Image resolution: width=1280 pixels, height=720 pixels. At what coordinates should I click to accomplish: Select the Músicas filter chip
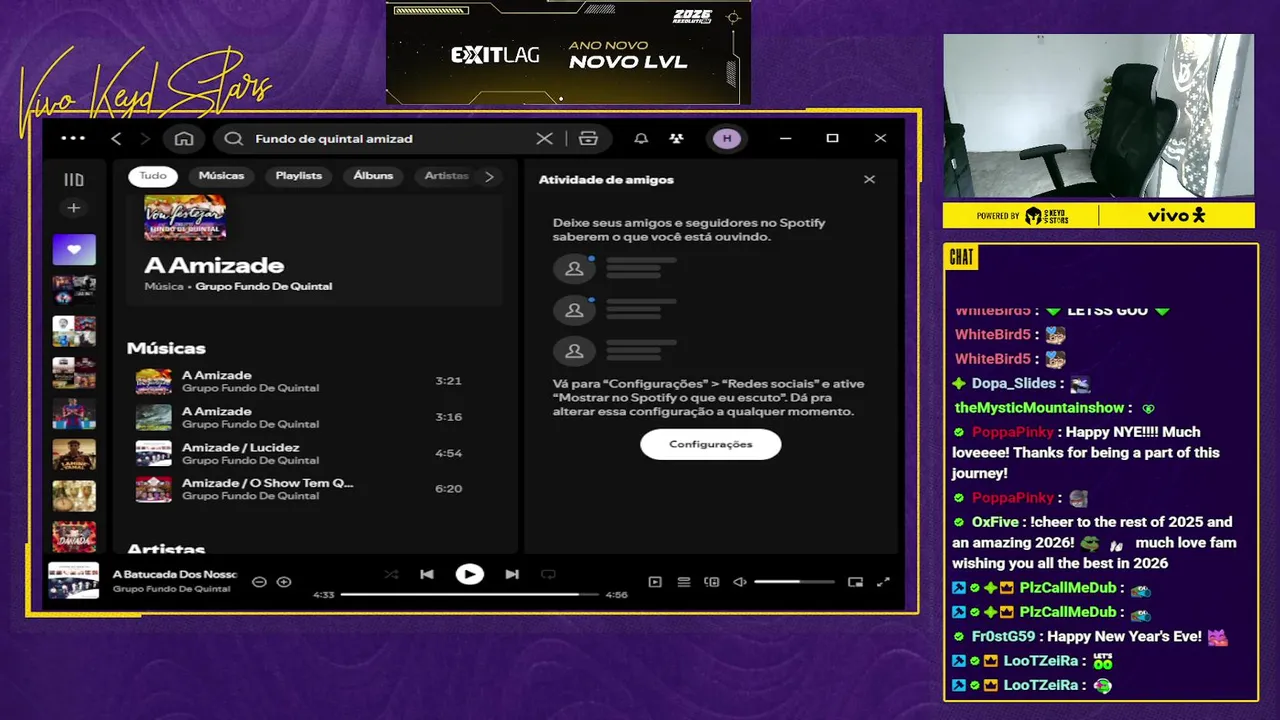(x=221, y=176)
